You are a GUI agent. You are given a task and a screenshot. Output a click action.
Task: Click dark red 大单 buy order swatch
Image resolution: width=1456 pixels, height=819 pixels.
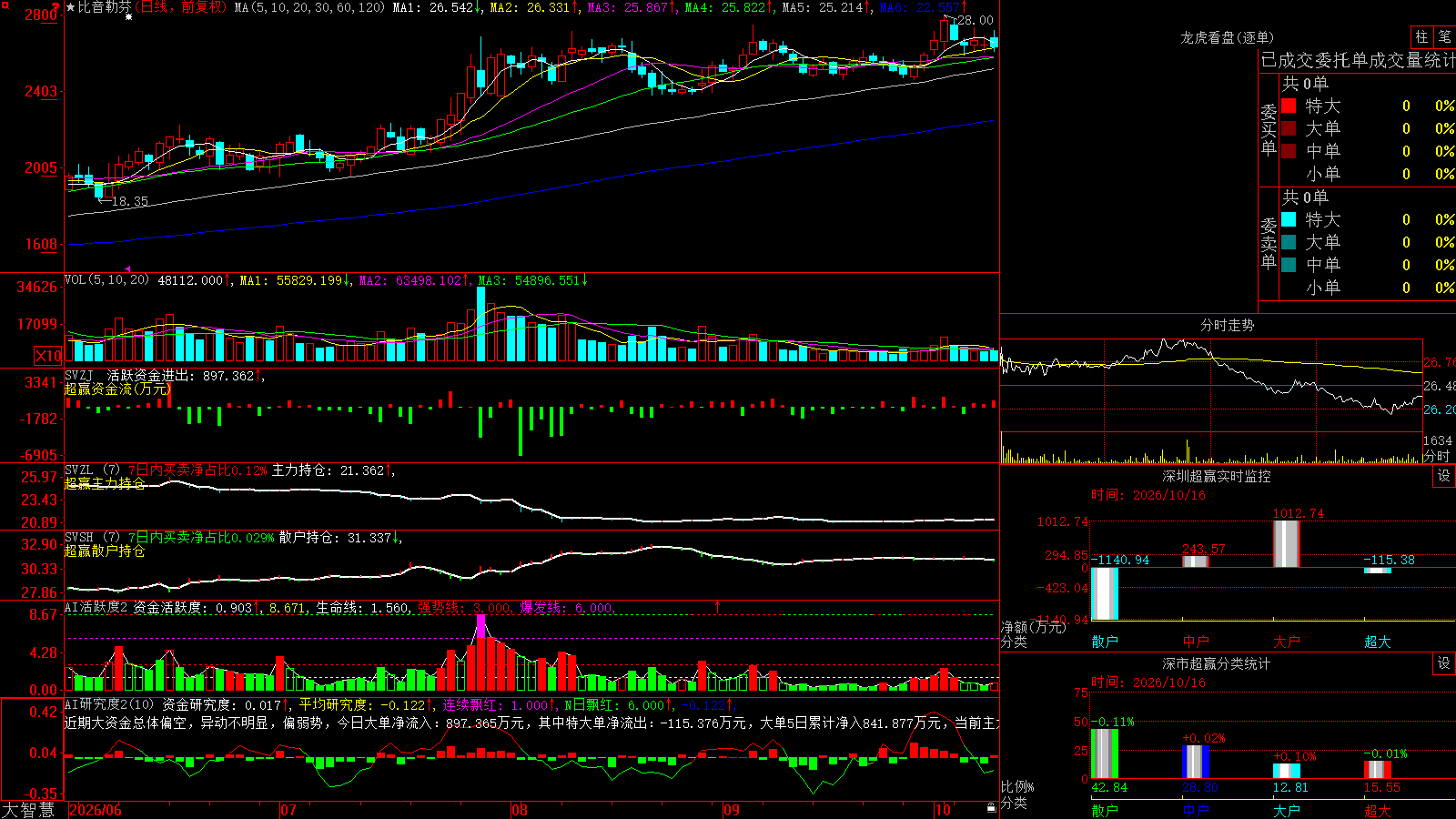1289,128
